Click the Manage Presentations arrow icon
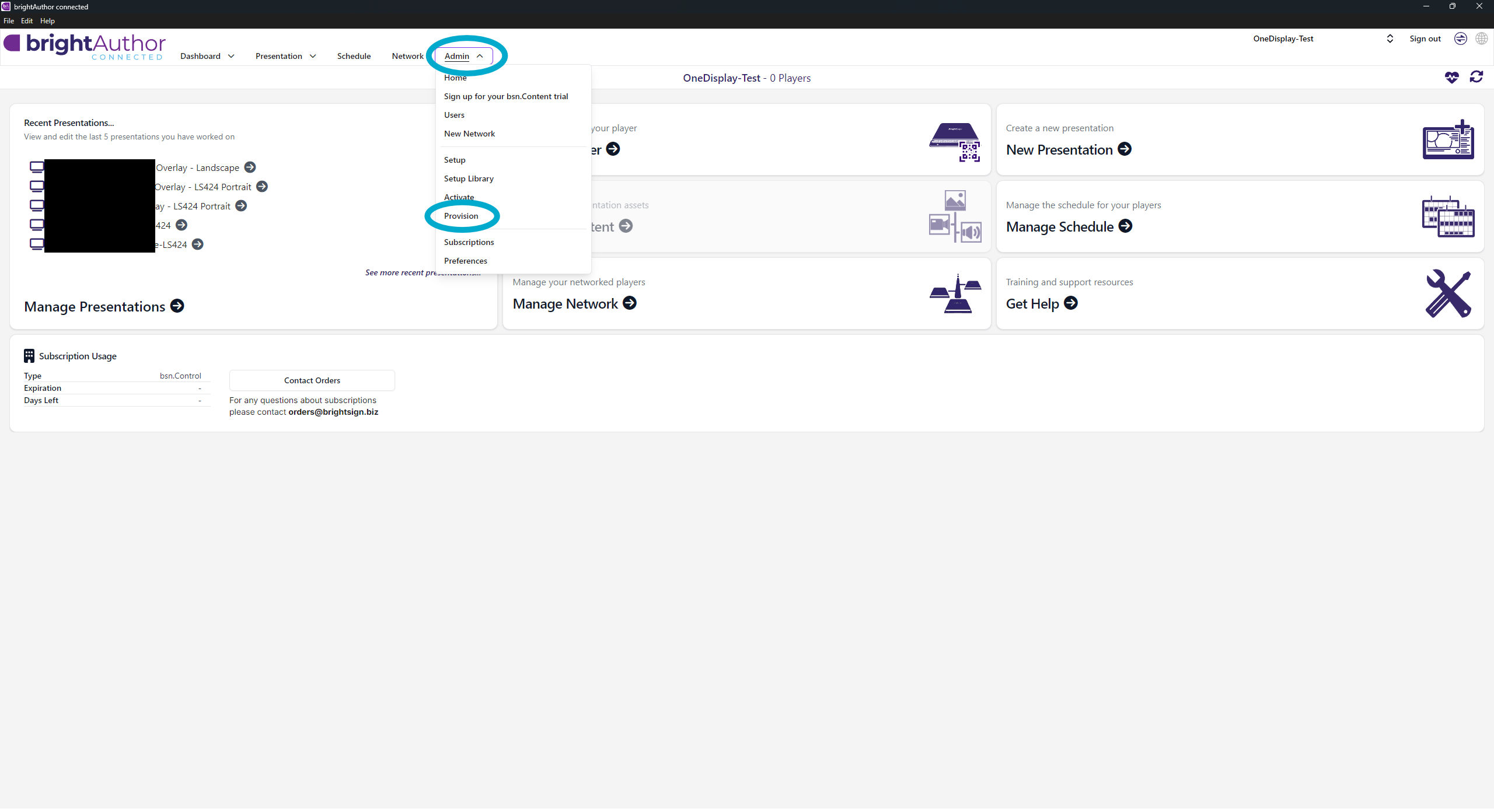This screenshot has width=1494, height=812. (177, 306)
